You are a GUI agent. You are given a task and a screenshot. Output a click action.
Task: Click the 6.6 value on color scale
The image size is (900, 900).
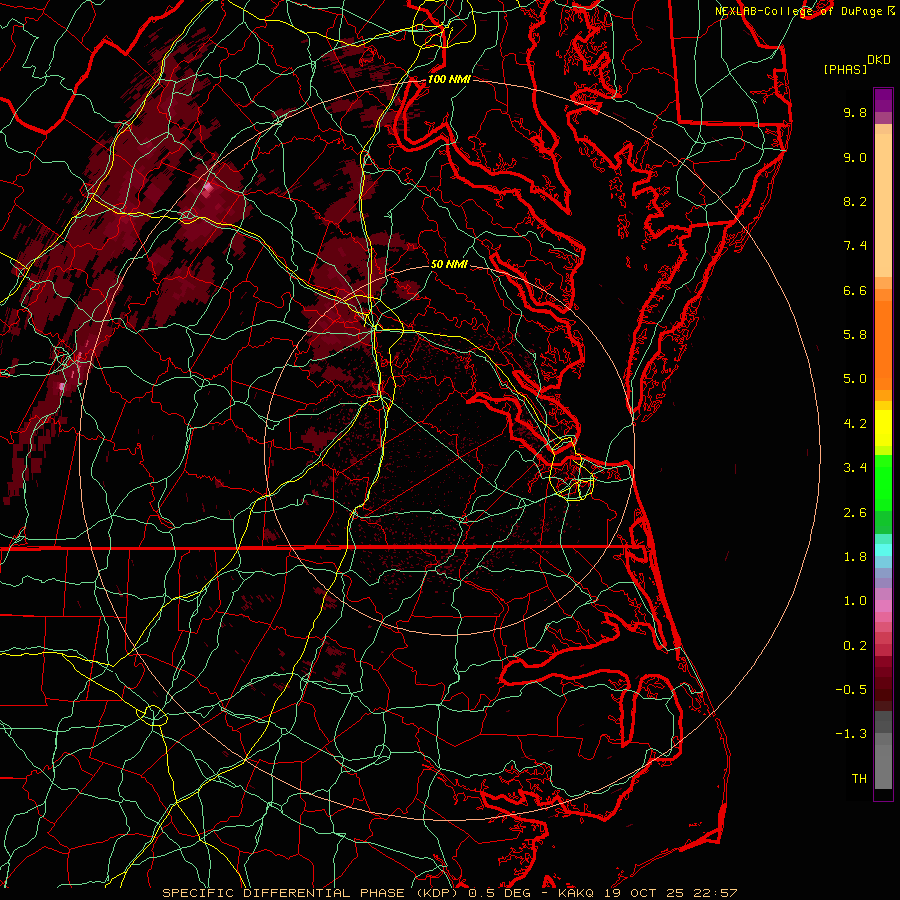(x=855, y=290)
